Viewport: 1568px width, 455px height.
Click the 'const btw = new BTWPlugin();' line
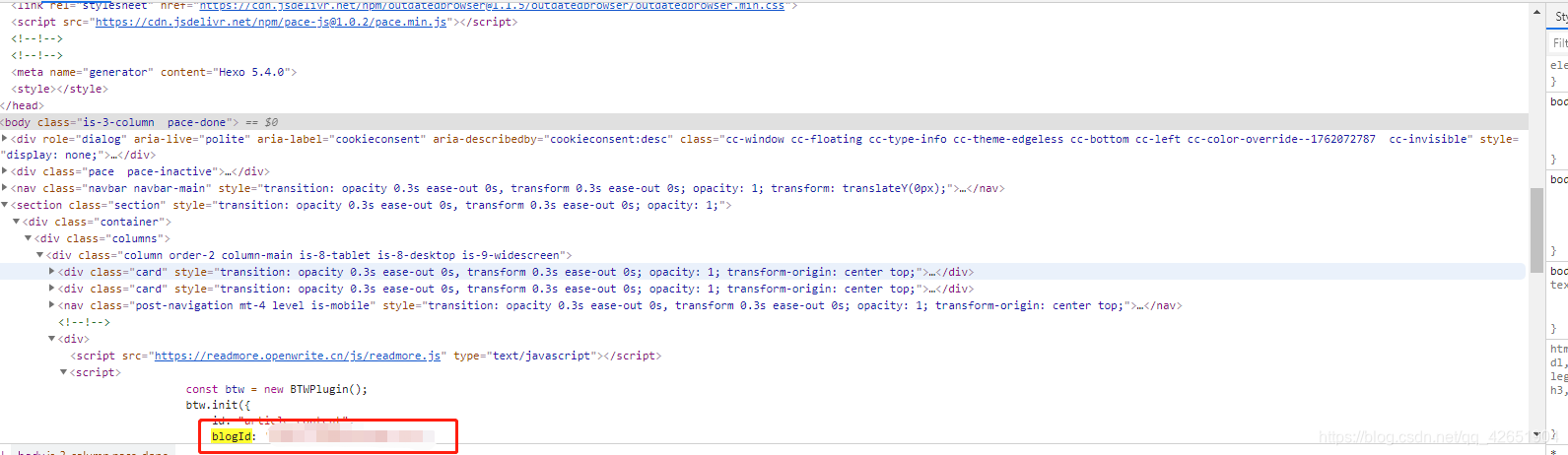point(277,389)
